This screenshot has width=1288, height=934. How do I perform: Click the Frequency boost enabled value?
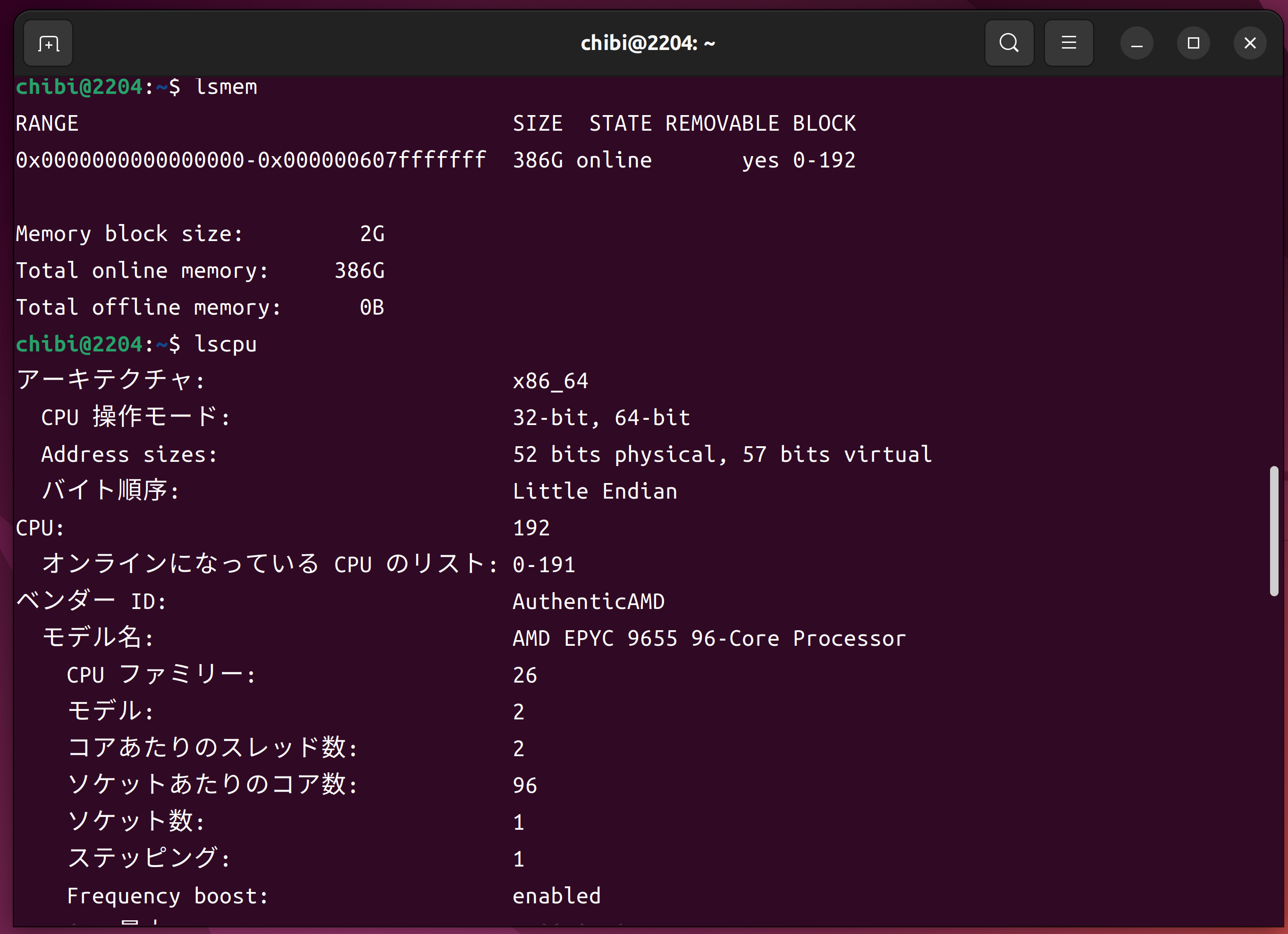click(556, 896)
